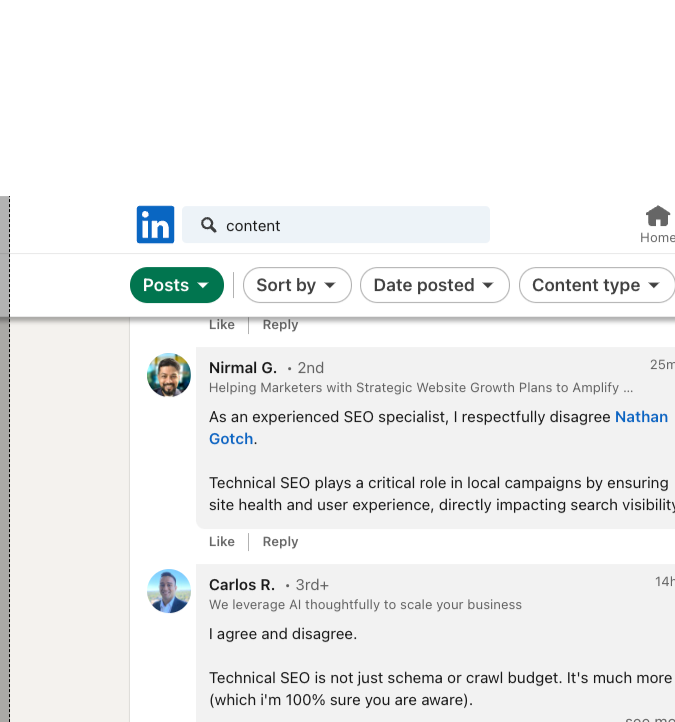Like Nirmal G.'s comment

(221, 542)
